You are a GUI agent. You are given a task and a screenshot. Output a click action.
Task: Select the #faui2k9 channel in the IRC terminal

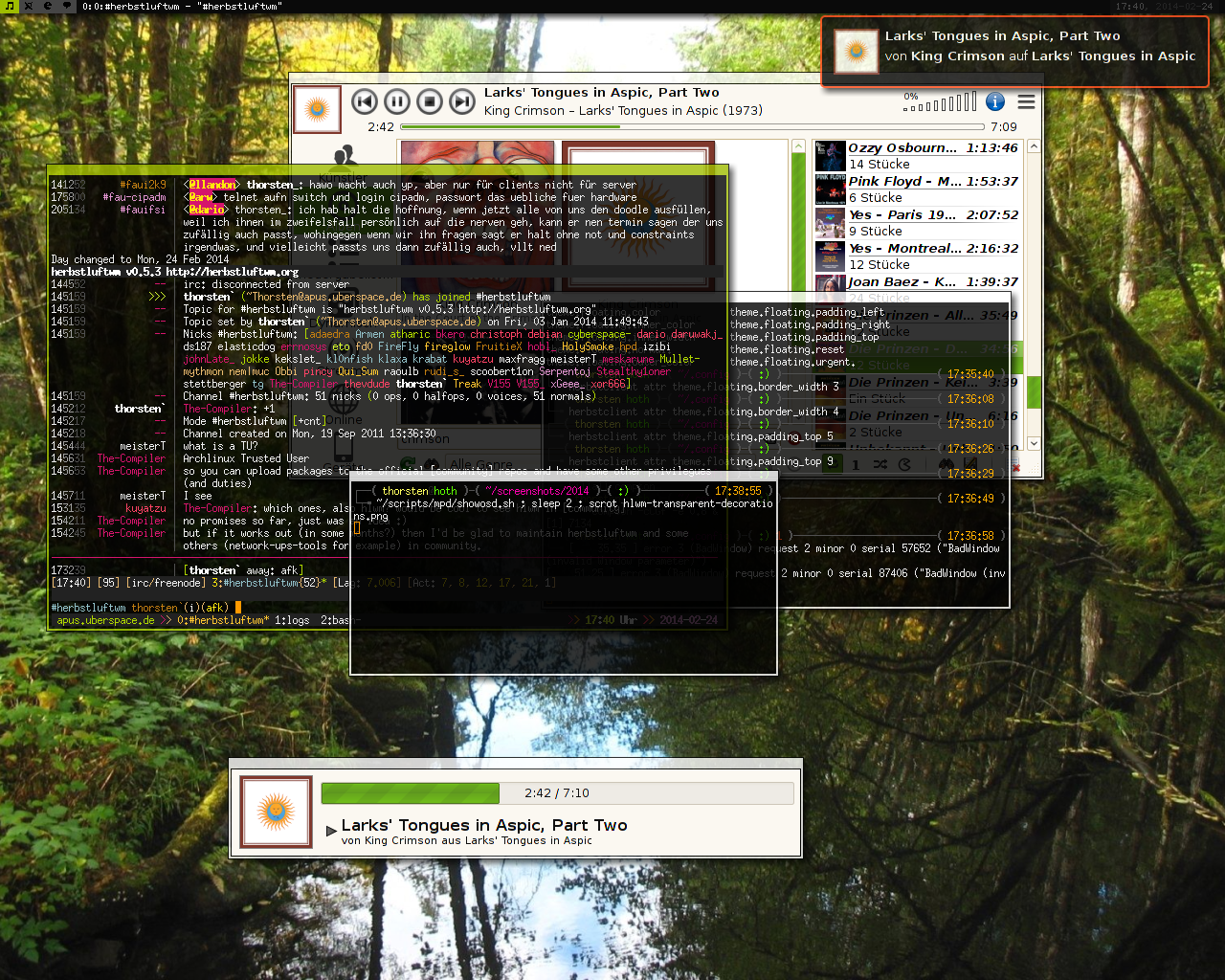click(x=144, y=185)
